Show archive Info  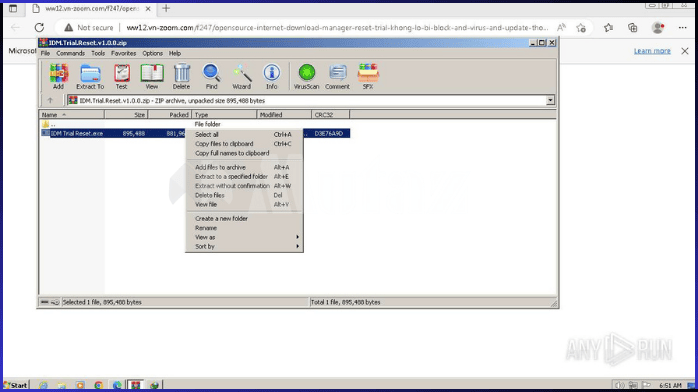click(272, 77)
